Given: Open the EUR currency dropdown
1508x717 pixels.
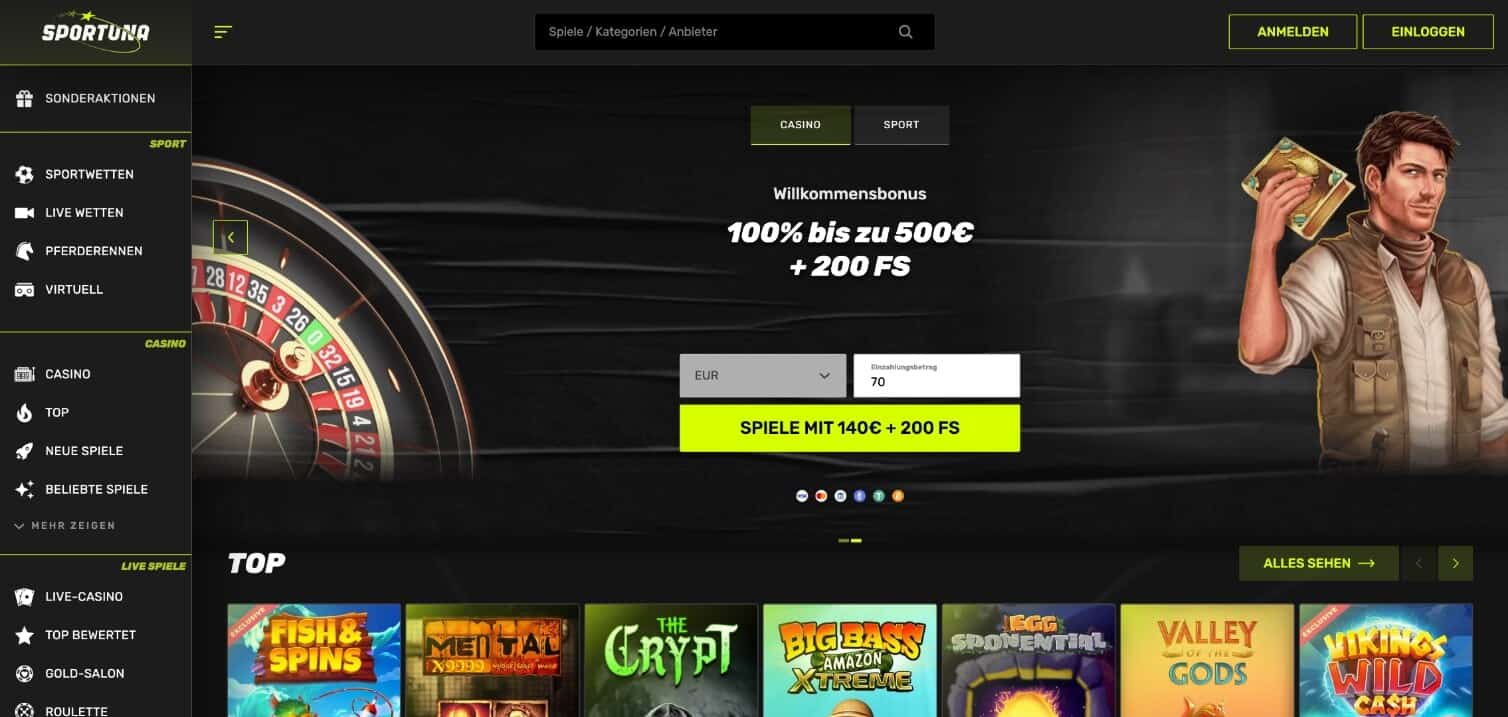Looking at the screenshot, I should (x=763, y=376).
